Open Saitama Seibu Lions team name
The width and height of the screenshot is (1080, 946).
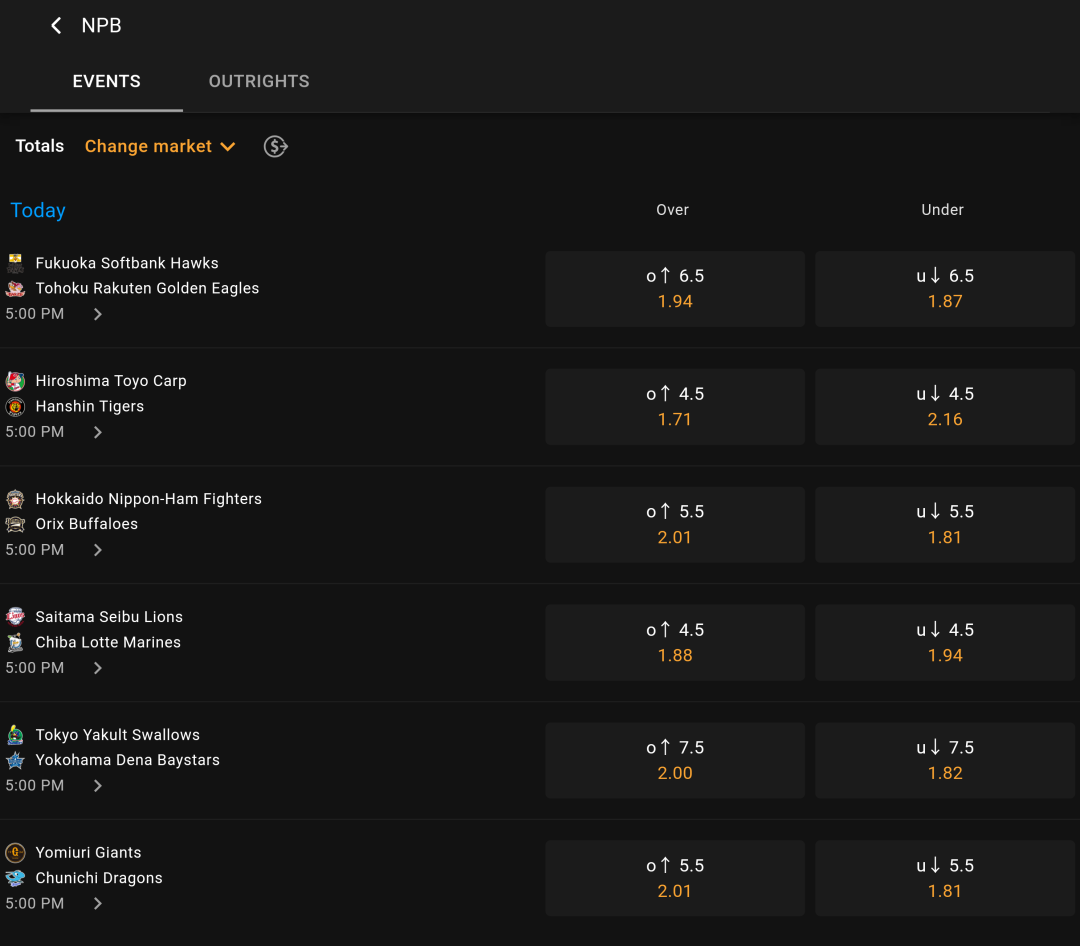(109, 617)
